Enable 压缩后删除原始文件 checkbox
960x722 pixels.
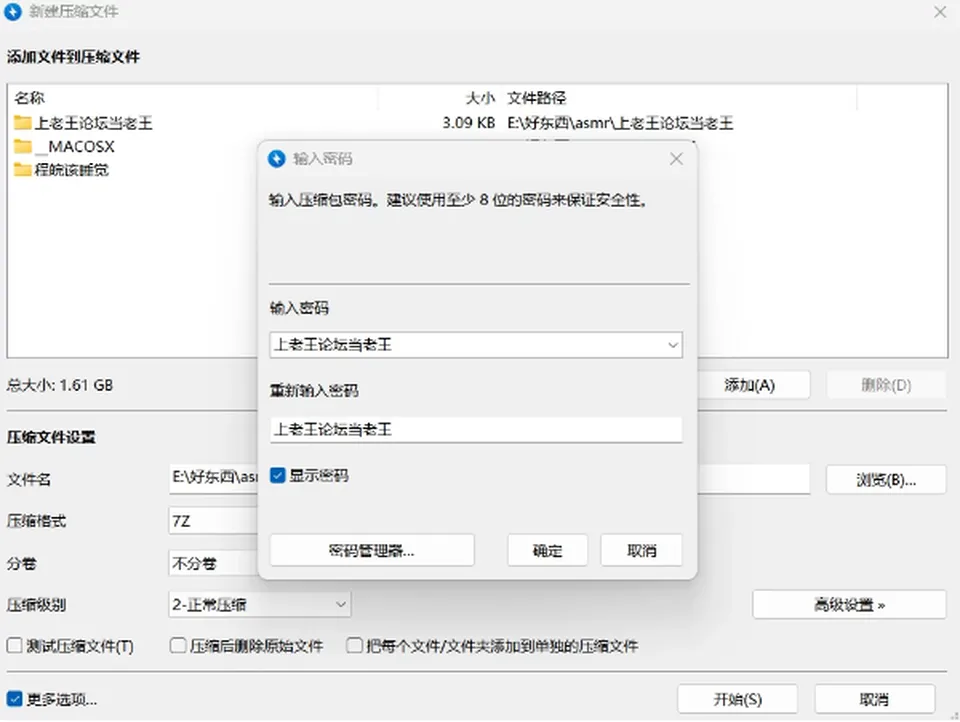[178, 645]
